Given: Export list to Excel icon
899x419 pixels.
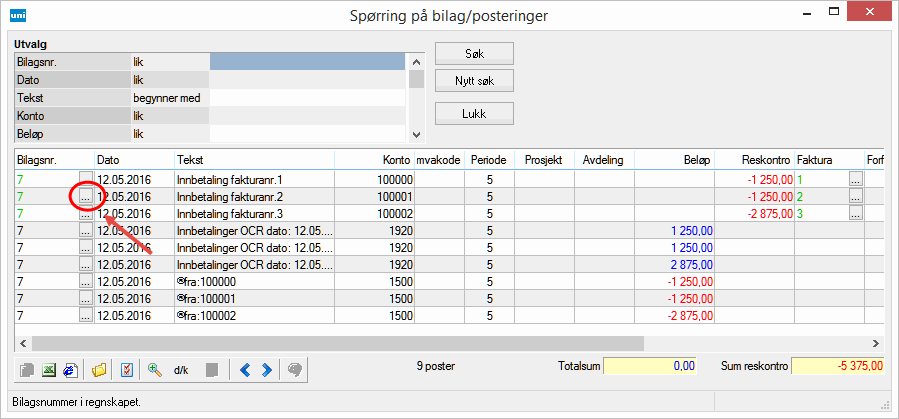Looking at the screenshot, I should click(47, 369).
